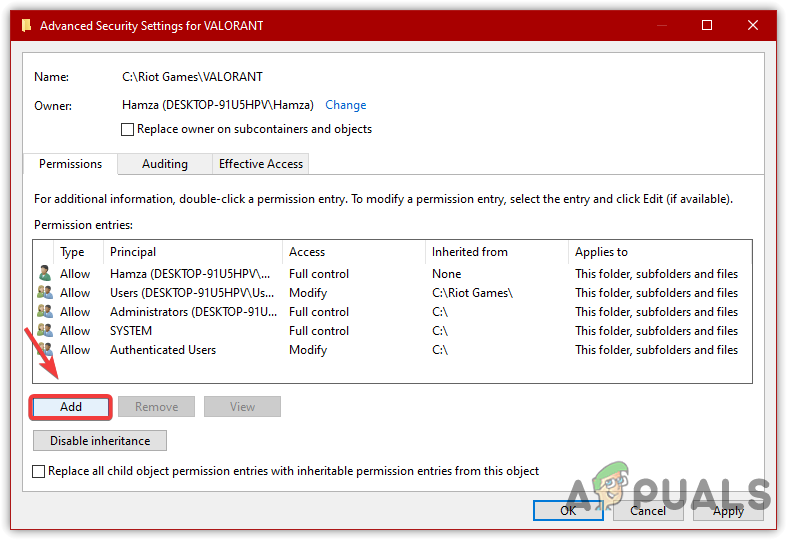Select the Authenticated Users entry
Image resolution: width=787 pixels, height=540 pixels.
[x=163, y=350]
